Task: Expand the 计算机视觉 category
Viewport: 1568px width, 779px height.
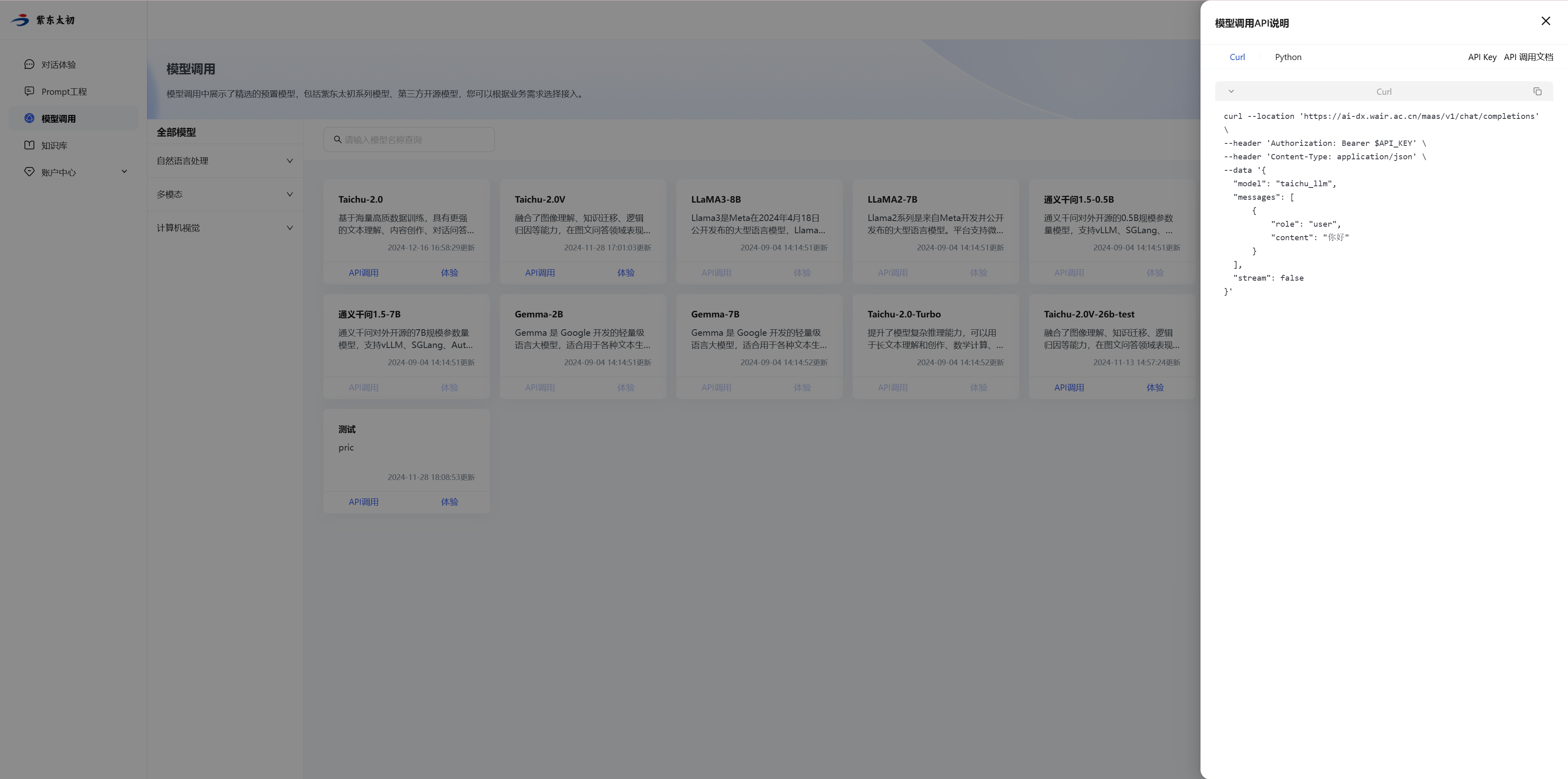Action: coord(289,228)
